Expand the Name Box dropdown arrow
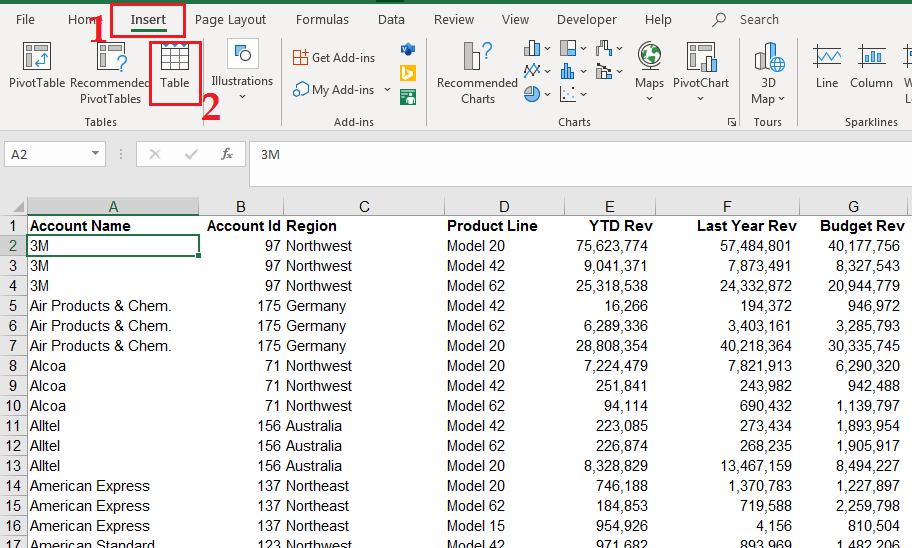912x548 pixels. 95,154
